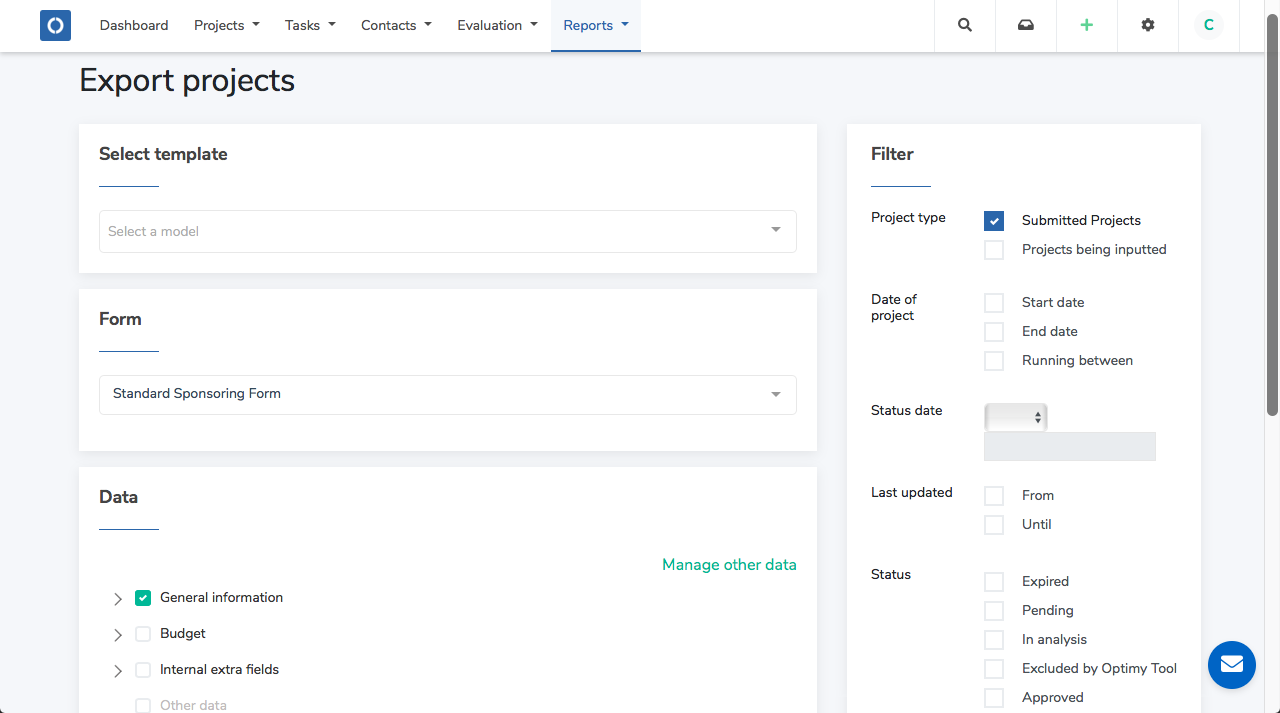Open the Status date selector
This screenshot has width=1280, height=713.
[1016, 417]
